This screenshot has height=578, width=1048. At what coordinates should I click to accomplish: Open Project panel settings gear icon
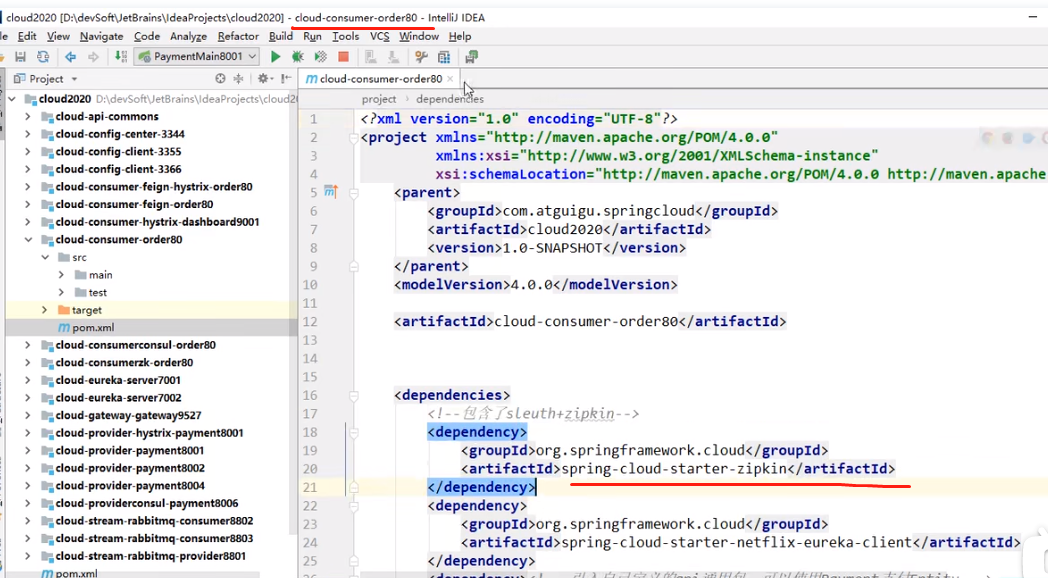(x=264, y=79)
